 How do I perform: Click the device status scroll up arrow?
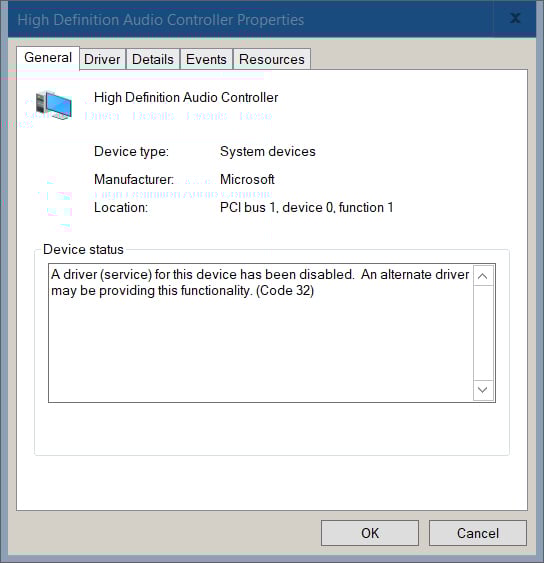(x=483, y=276)
